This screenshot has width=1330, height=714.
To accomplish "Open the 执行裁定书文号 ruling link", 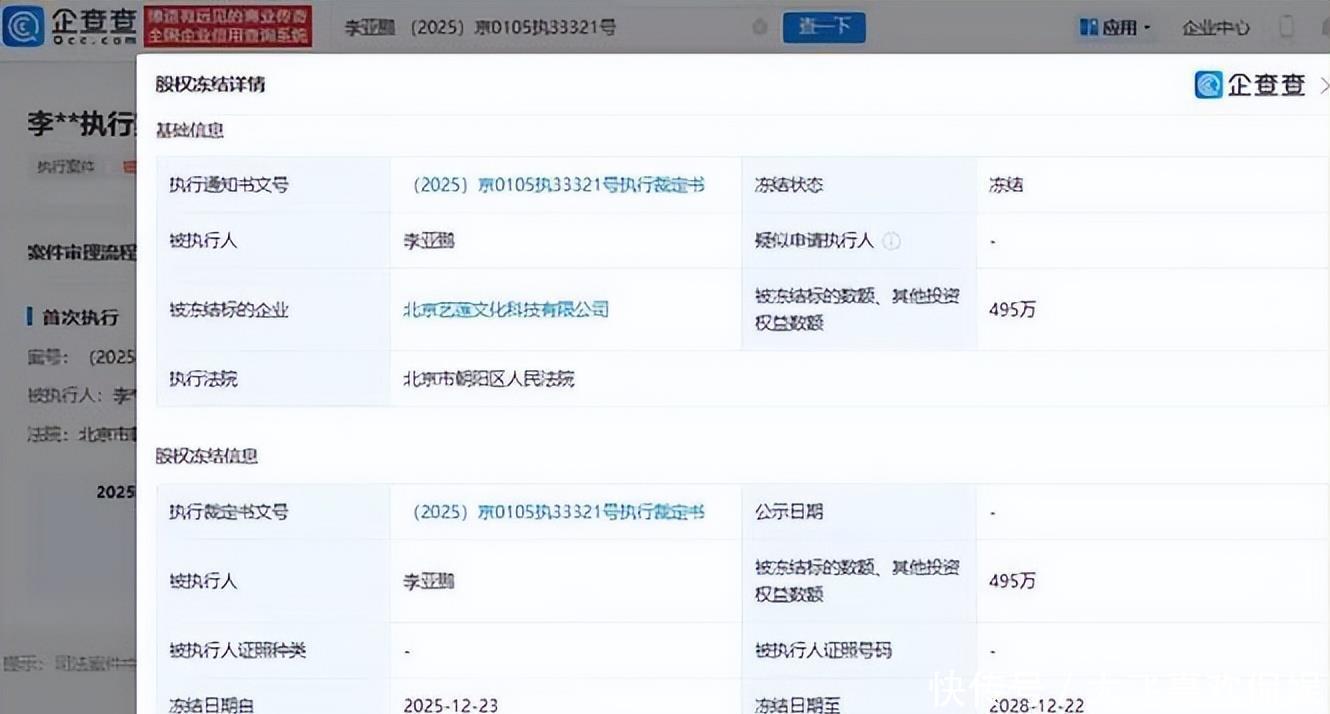I will pos(558,512).
